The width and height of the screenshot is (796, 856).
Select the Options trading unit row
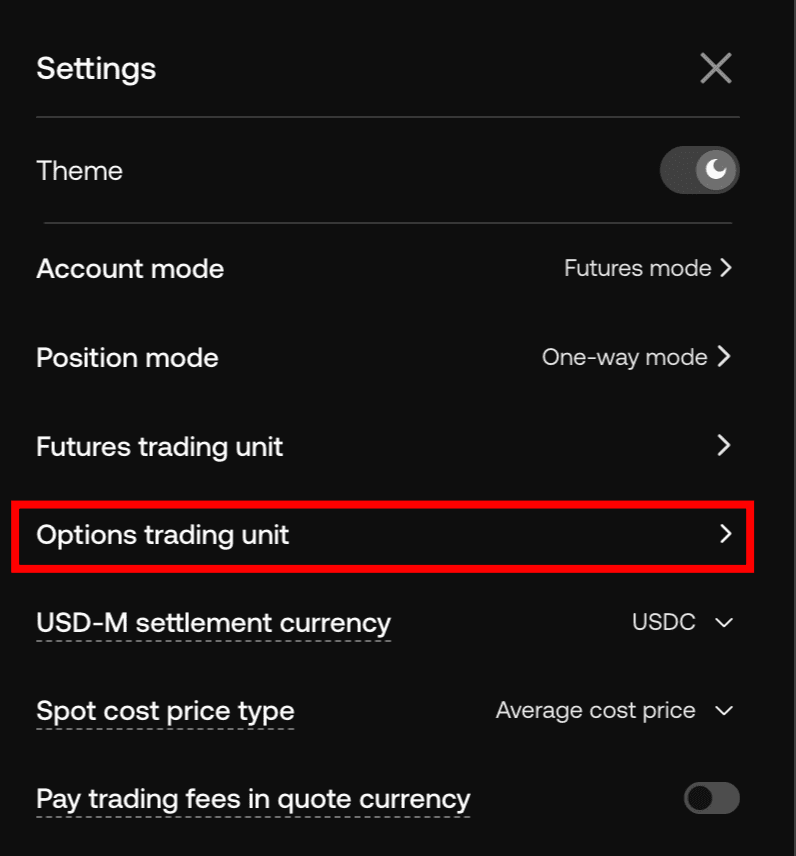163,535
